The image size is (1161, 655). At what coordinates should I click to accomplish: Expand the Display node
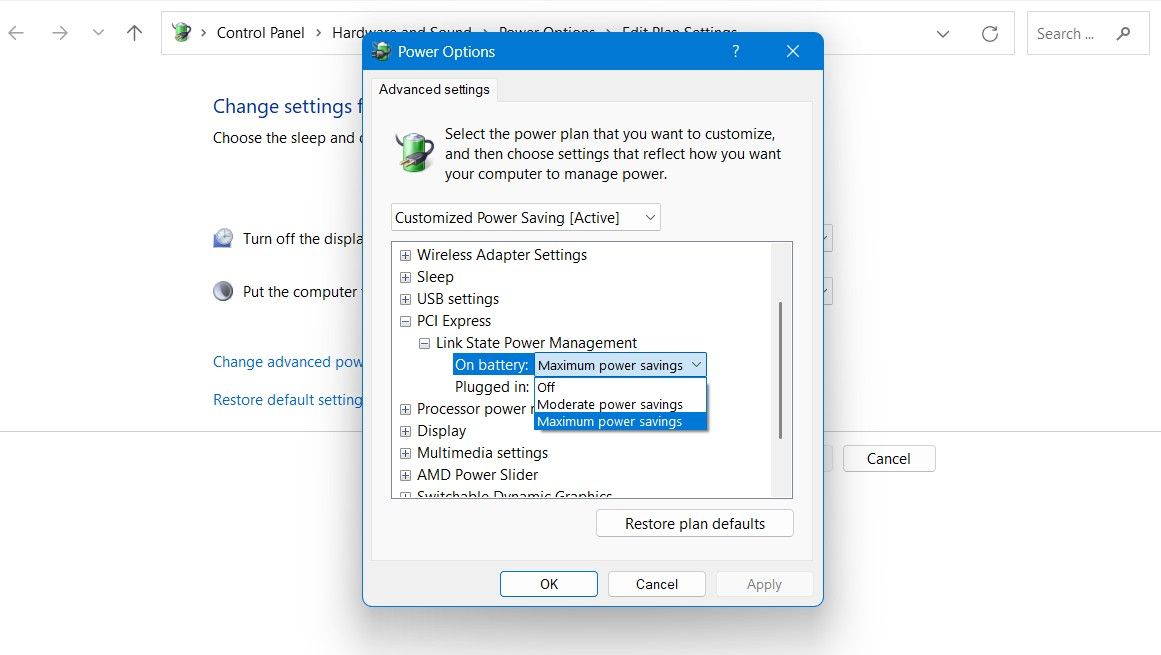[405, 431]
